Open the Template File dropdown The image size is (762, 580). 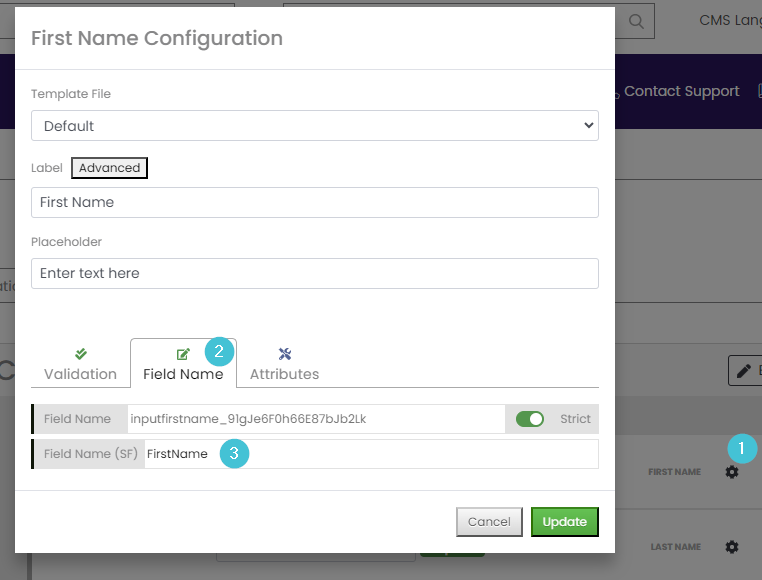315,126
